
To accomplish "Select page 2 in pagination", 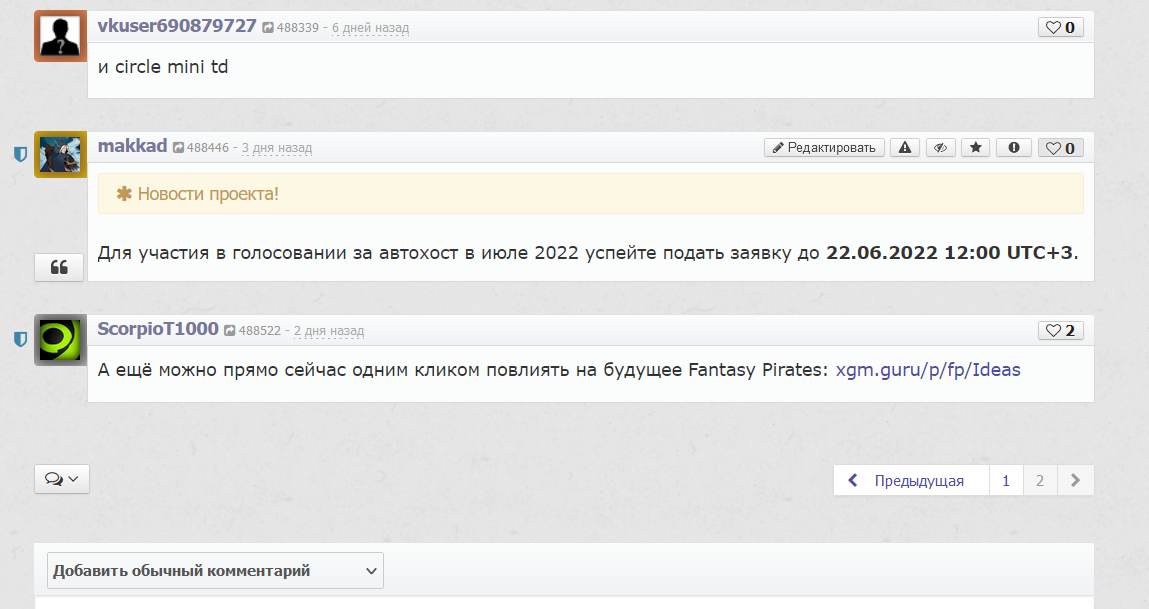I will [1040, 481].
